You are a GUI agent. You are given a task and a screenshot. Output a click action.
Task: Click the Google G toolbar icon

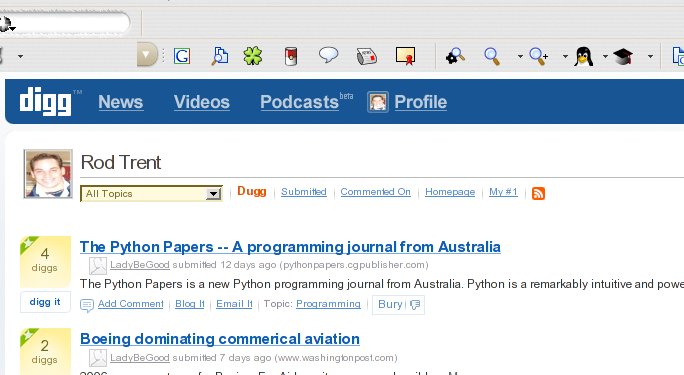pos(182,56)
